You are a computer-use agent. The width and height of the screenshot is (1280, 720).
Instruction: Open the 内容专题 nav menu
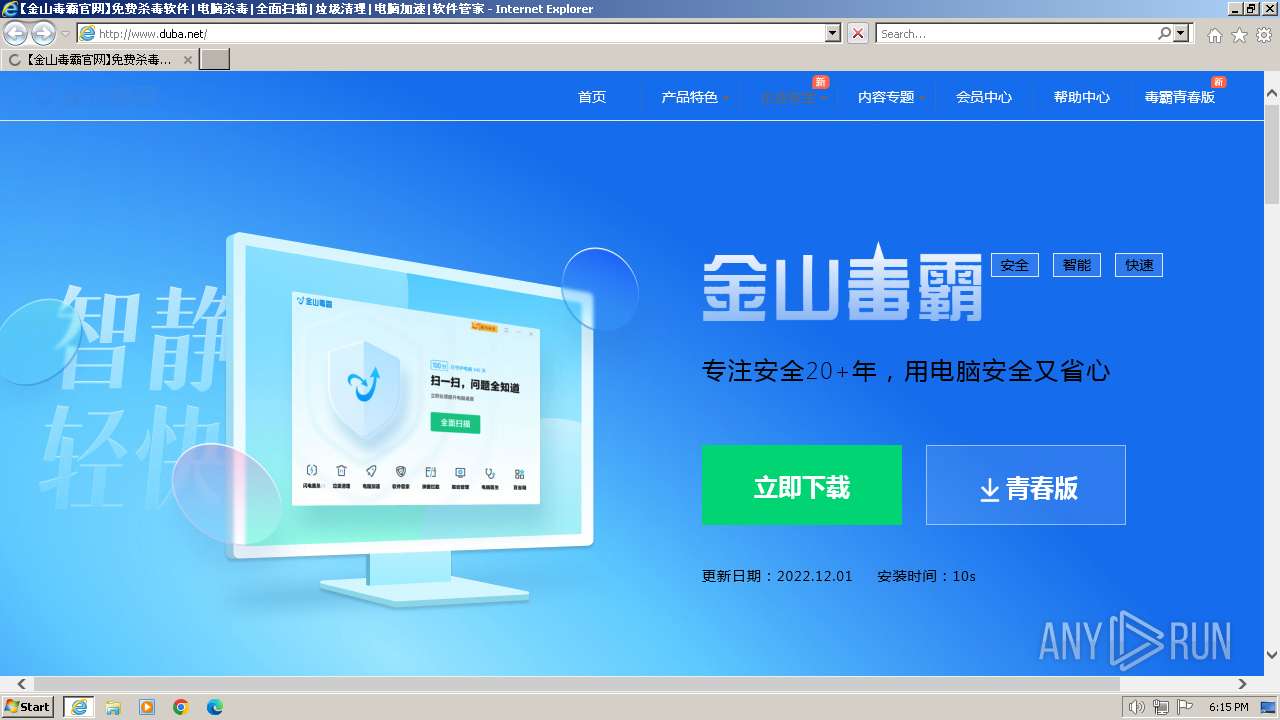pyautogui.click(x=887, y=97)
